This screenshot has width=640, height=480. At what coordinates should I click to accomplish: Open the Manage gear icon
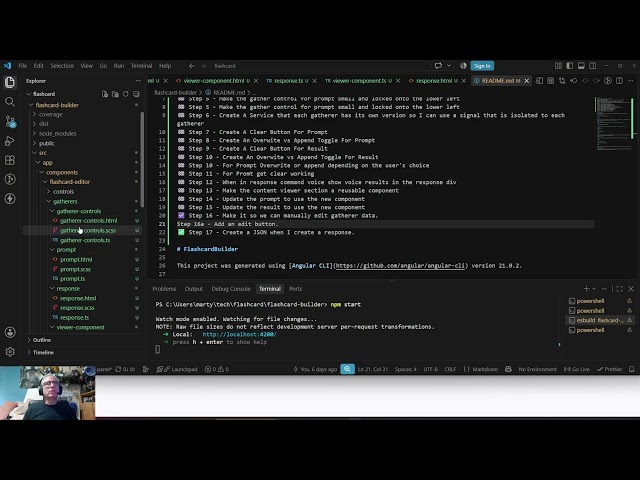[x=10, y=351]
